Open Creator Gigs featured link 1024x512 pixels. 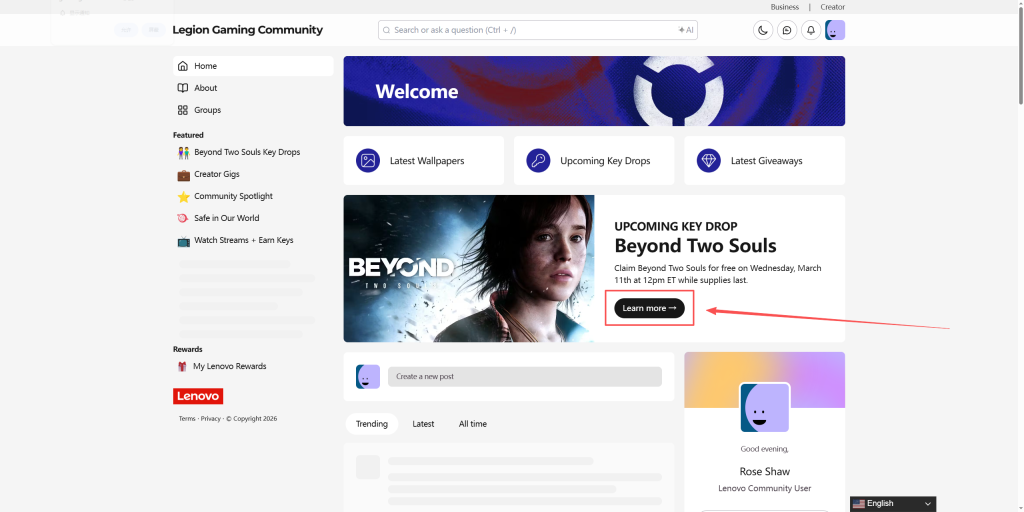216,175
